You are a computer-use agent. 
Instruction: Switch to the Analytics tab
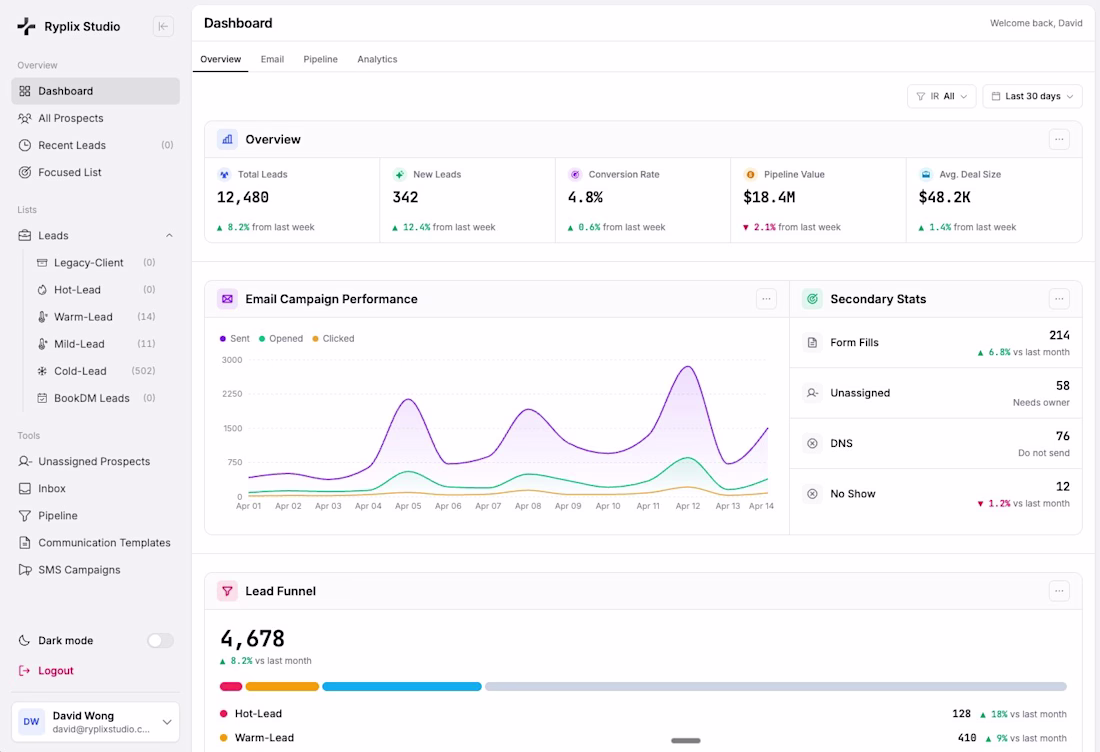click(377, 59)
